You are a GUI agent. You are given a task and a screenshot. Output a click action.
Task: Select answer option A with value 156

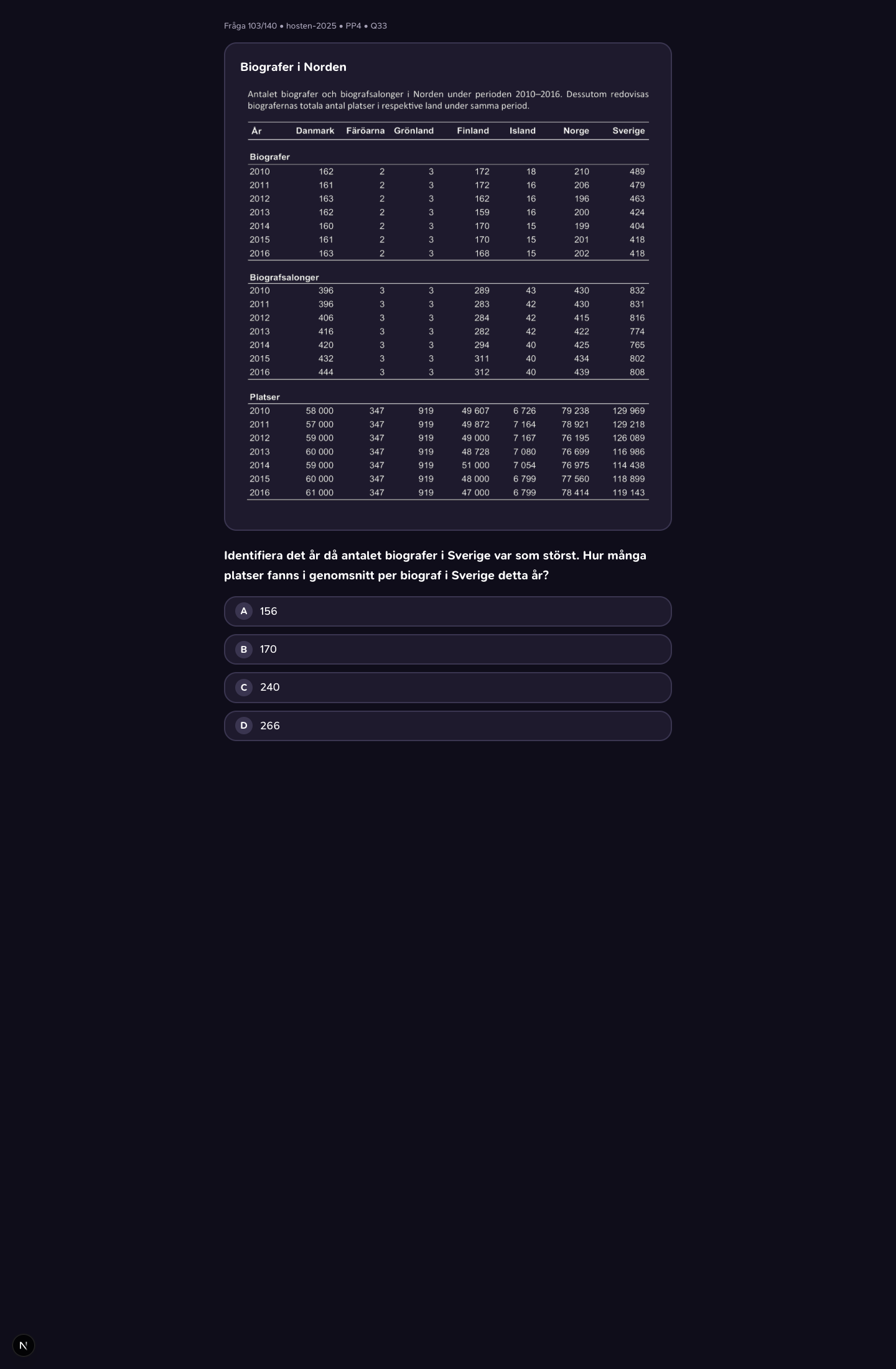pos(447,611)
